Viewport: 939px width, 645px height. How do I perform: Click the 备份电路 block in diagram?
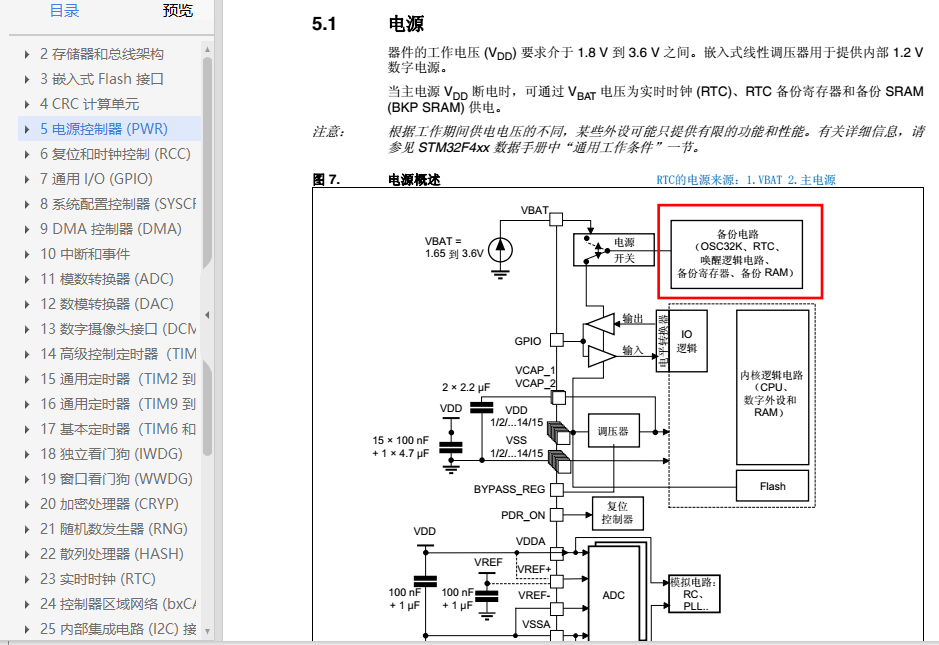737,254
